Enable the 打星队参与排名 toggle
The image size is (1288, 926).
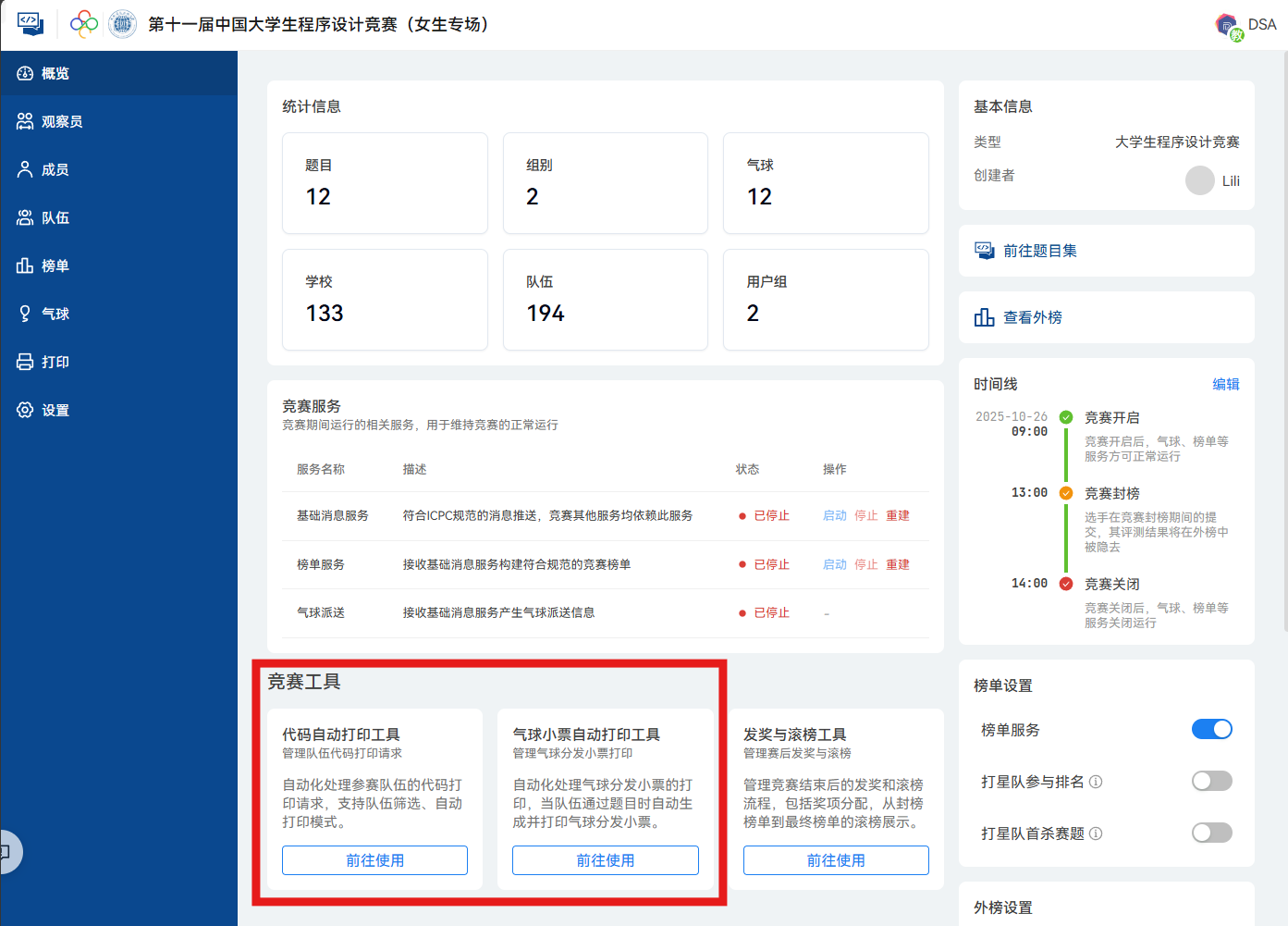coord(1211,782)
